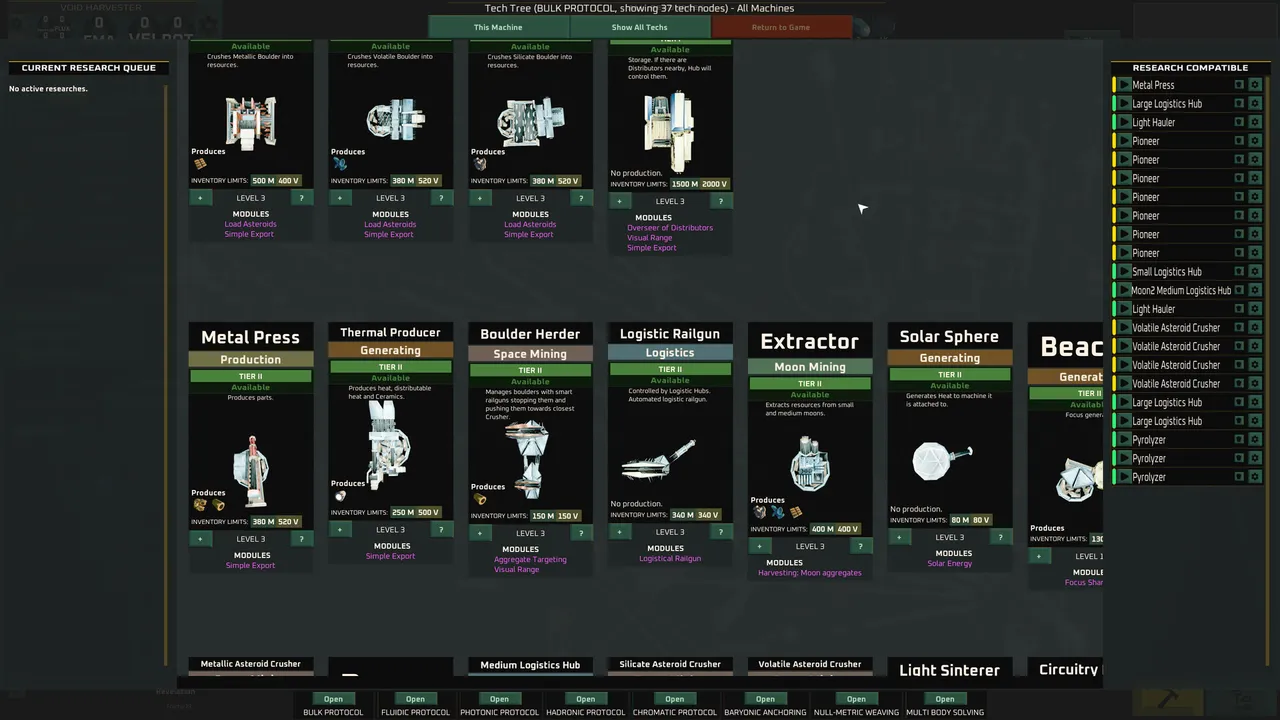The height and width of the screenshot is (720, 1280).
Task: Click Return to Game
Action: pyautogui.click(x=781, y=27)
